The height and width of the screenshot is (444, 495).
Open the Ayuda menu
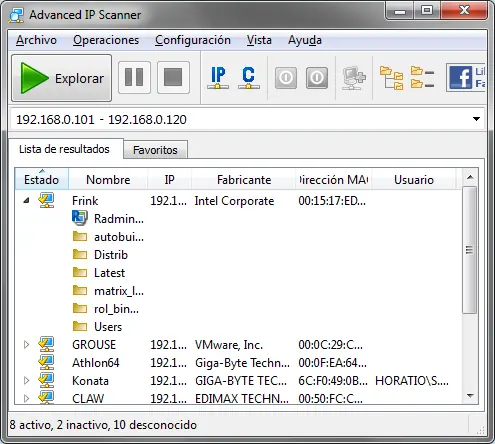[x=305, y=40]
